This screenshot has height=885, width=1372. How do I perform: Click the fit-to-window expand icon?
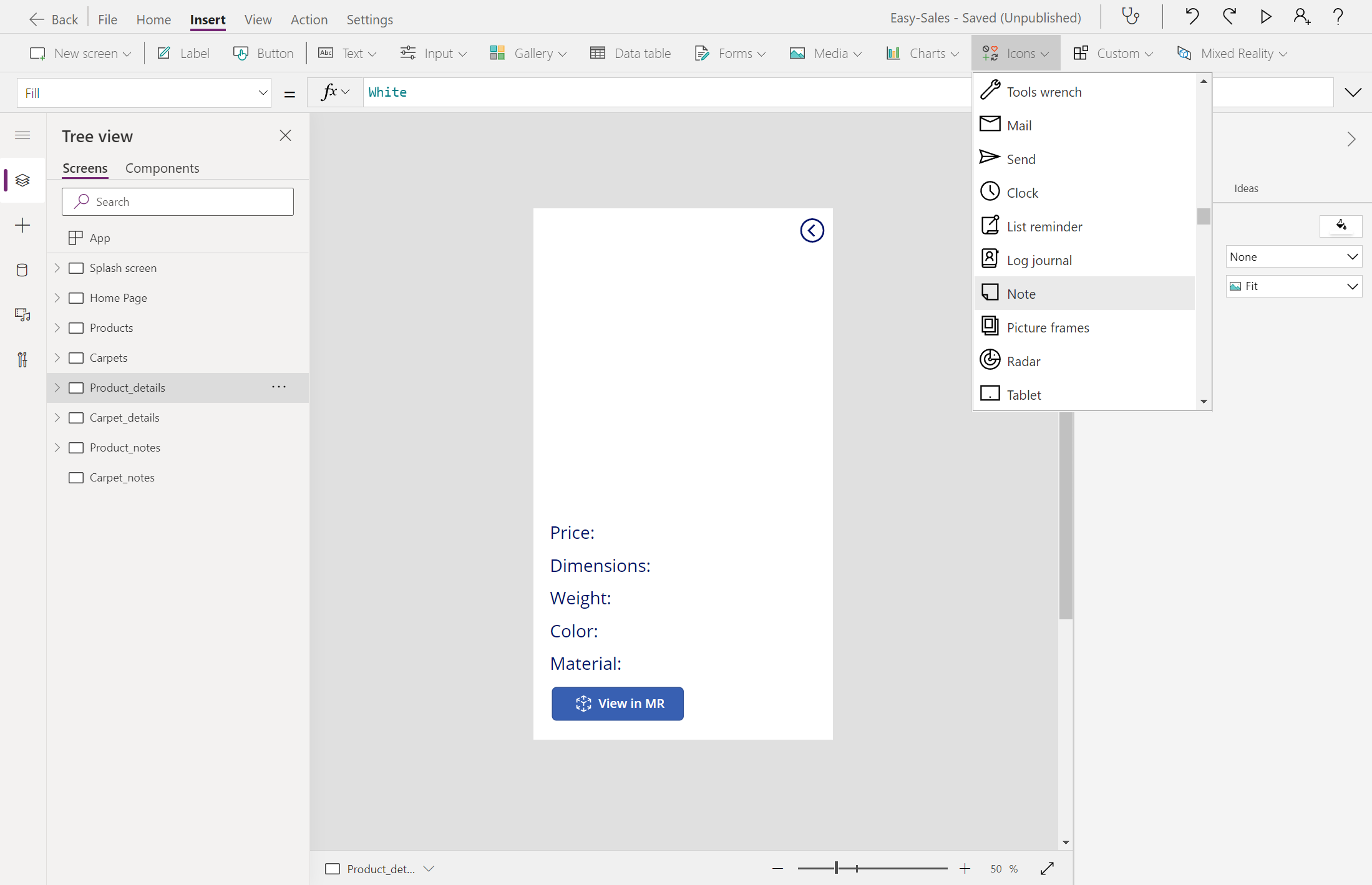point(1047,868)
